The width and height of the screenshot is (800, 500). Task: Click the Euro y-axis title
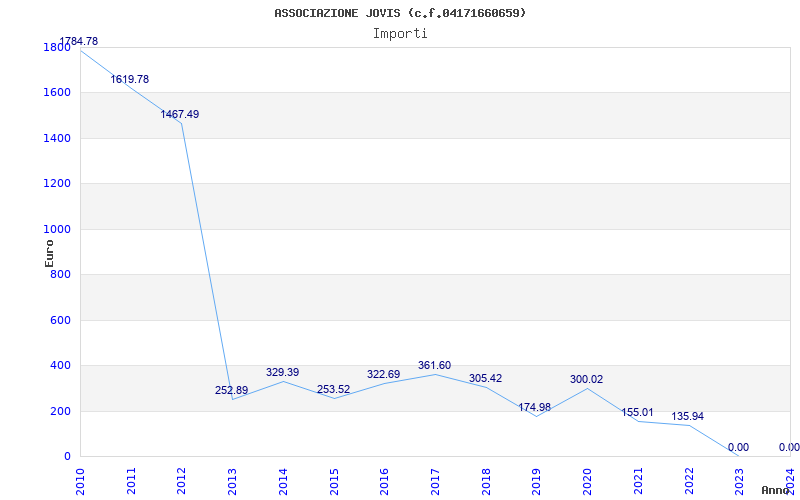(x=49, y=253)
